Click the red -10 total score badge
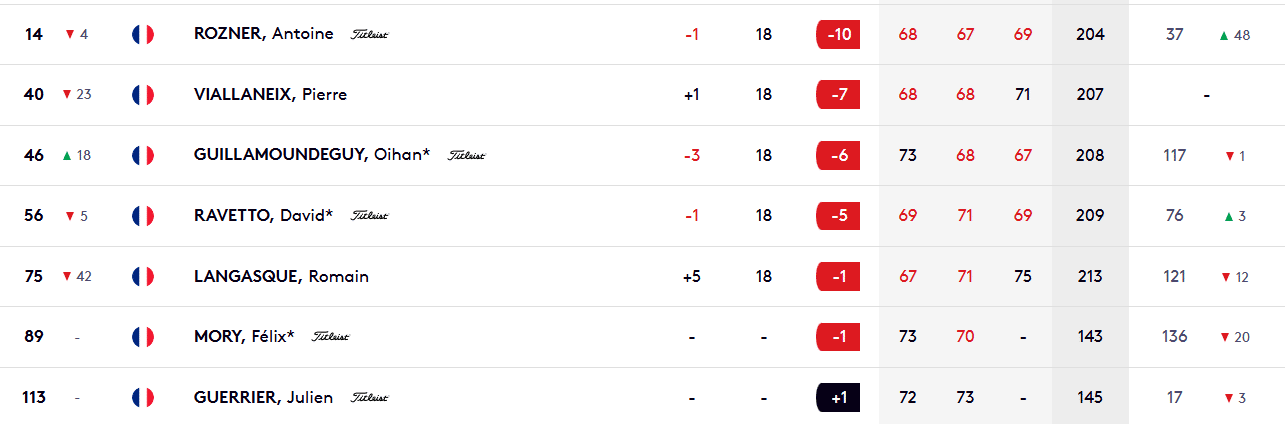This screenshot has width=1285, height=424. [x=838, y=34]
